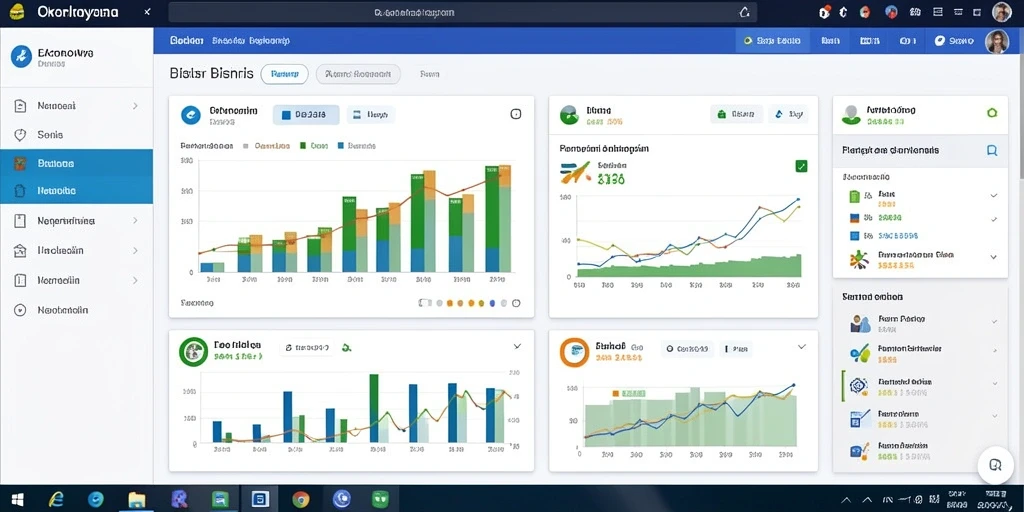Click the blue bookmark icon in the right panel
This screenshot has height=512, width=1024.
(992, 151)
